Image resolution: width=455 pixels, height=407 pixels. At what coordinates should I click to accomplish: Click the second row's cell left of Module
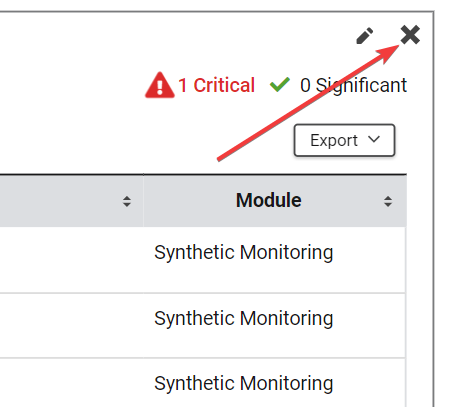[x=71, y=326]
